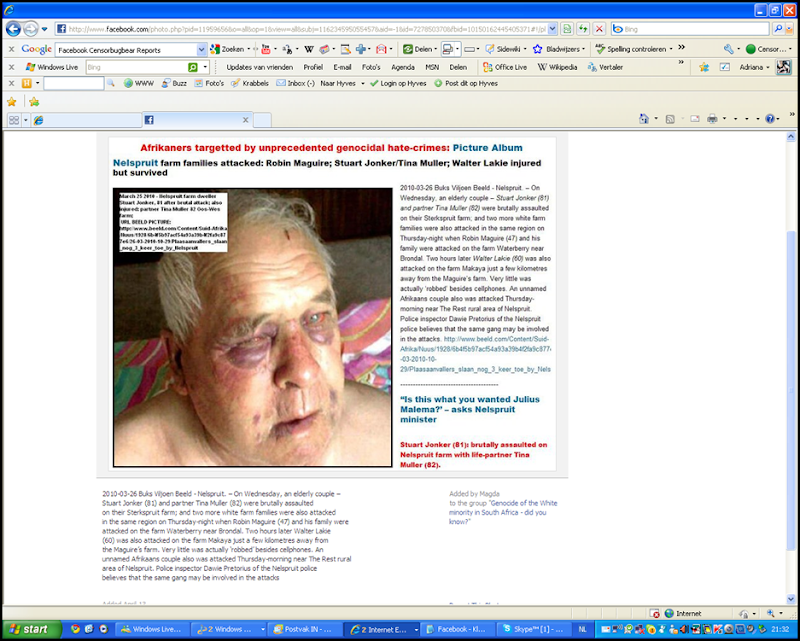Open Skype from the taskbar

pyautogui.click(x=537, y=629)
